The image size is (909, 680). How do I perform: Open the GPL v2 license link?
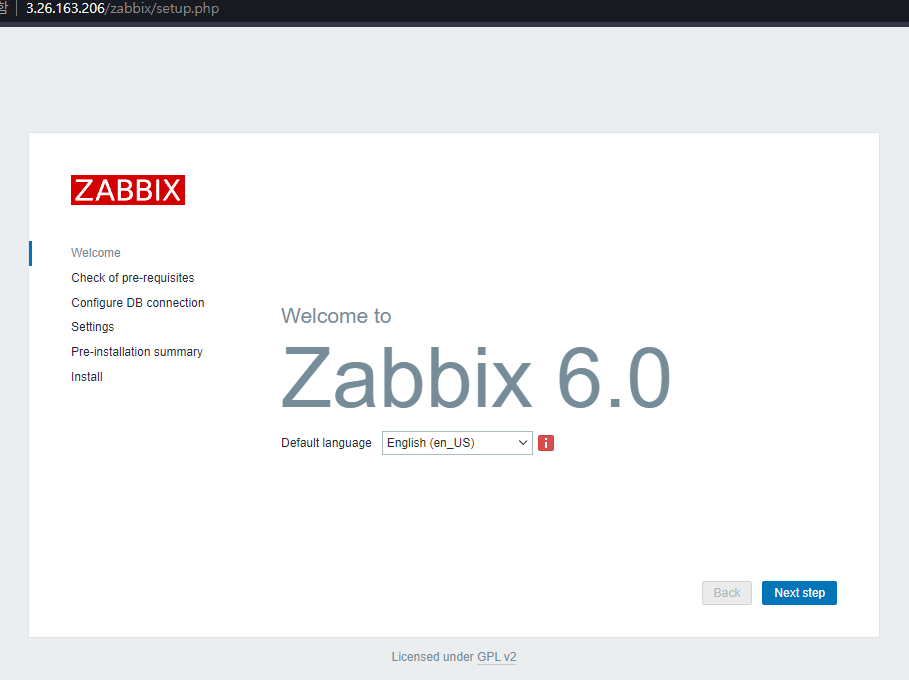496,657
